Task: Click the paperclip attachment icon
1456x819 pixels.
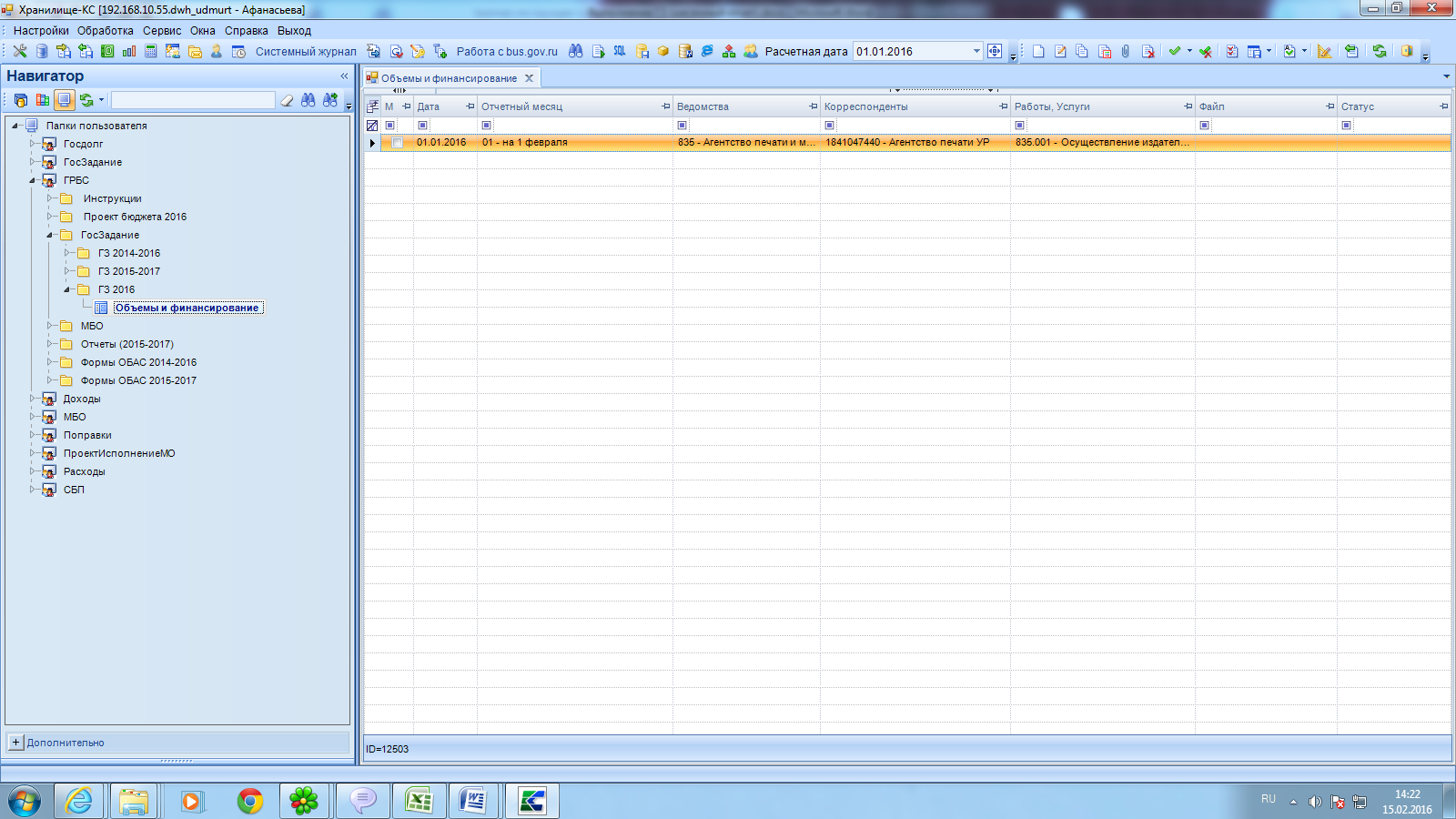Action: (x=1126, y=52)
